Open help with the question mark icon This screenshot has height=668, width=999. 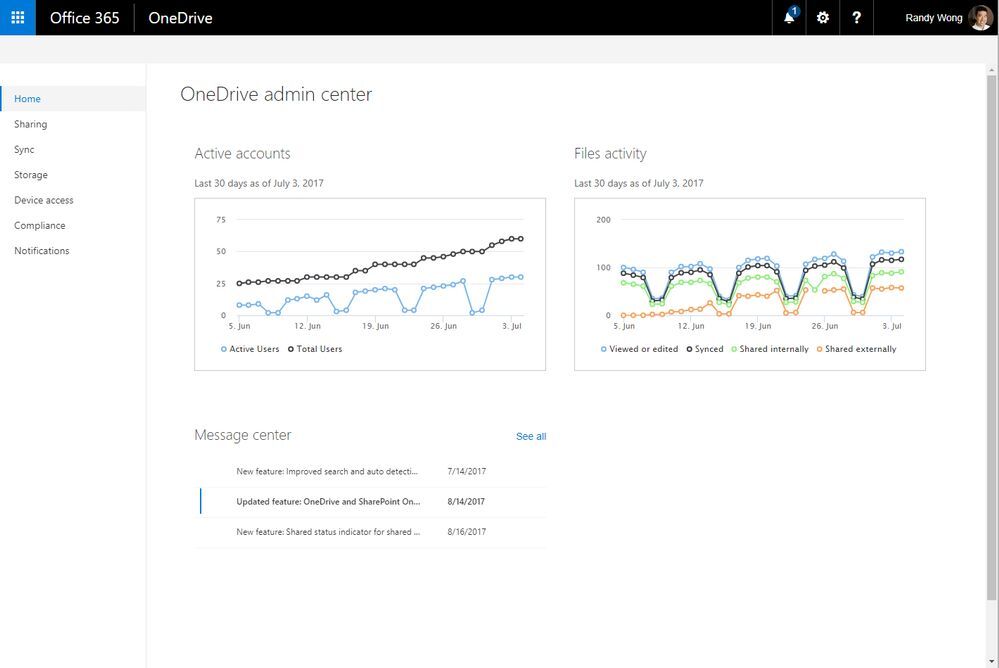pos(856,17)
